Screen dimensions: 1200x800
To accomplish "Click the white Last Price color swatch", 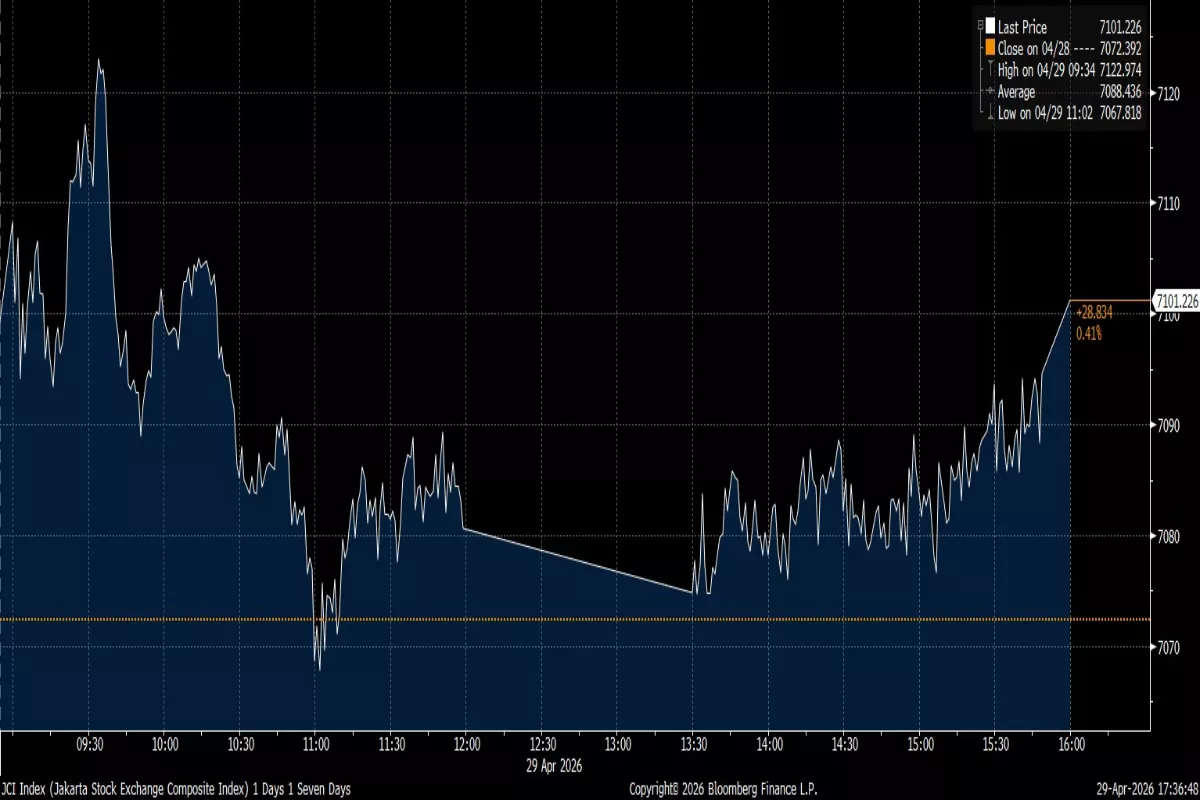I will pyautogui.click(x=990, y=28).
